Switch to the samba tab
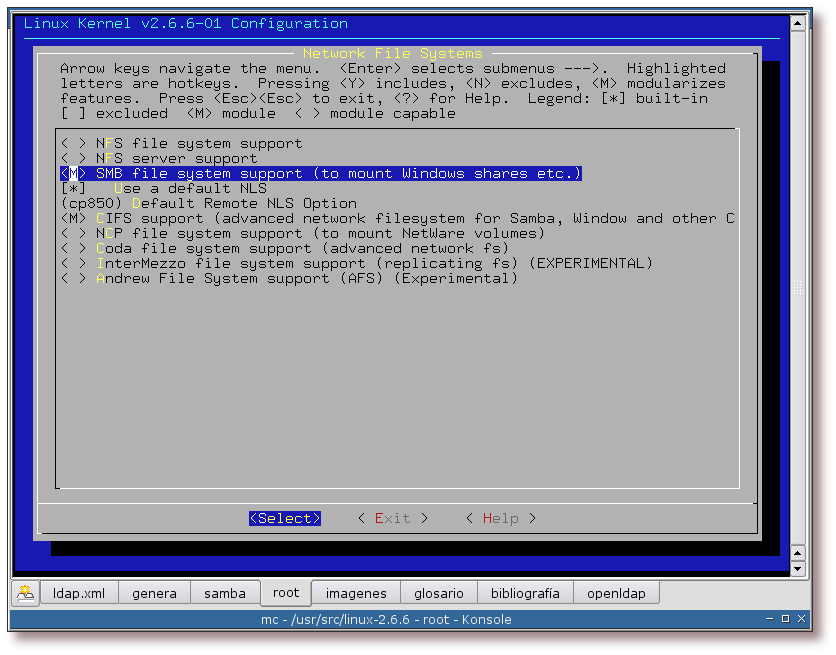 click(x=225, y=593)
